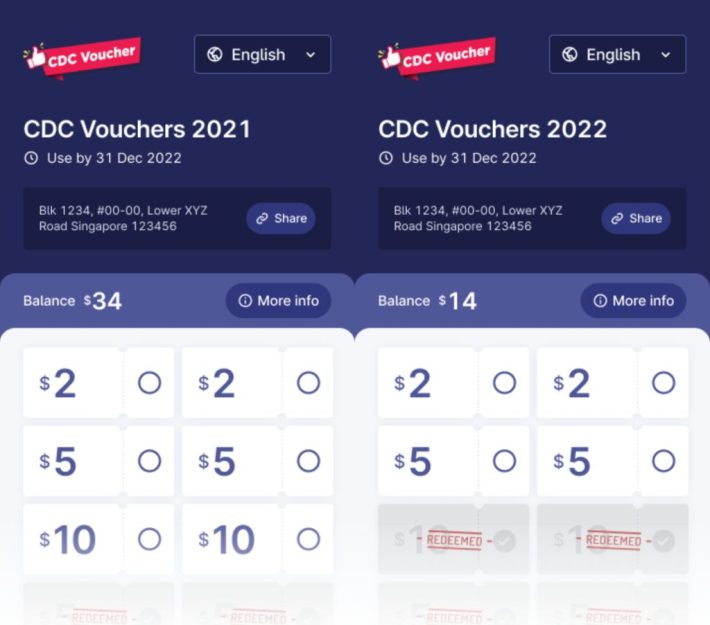Open English language dropdown for Vouchers 2021

tap(263, 55)
